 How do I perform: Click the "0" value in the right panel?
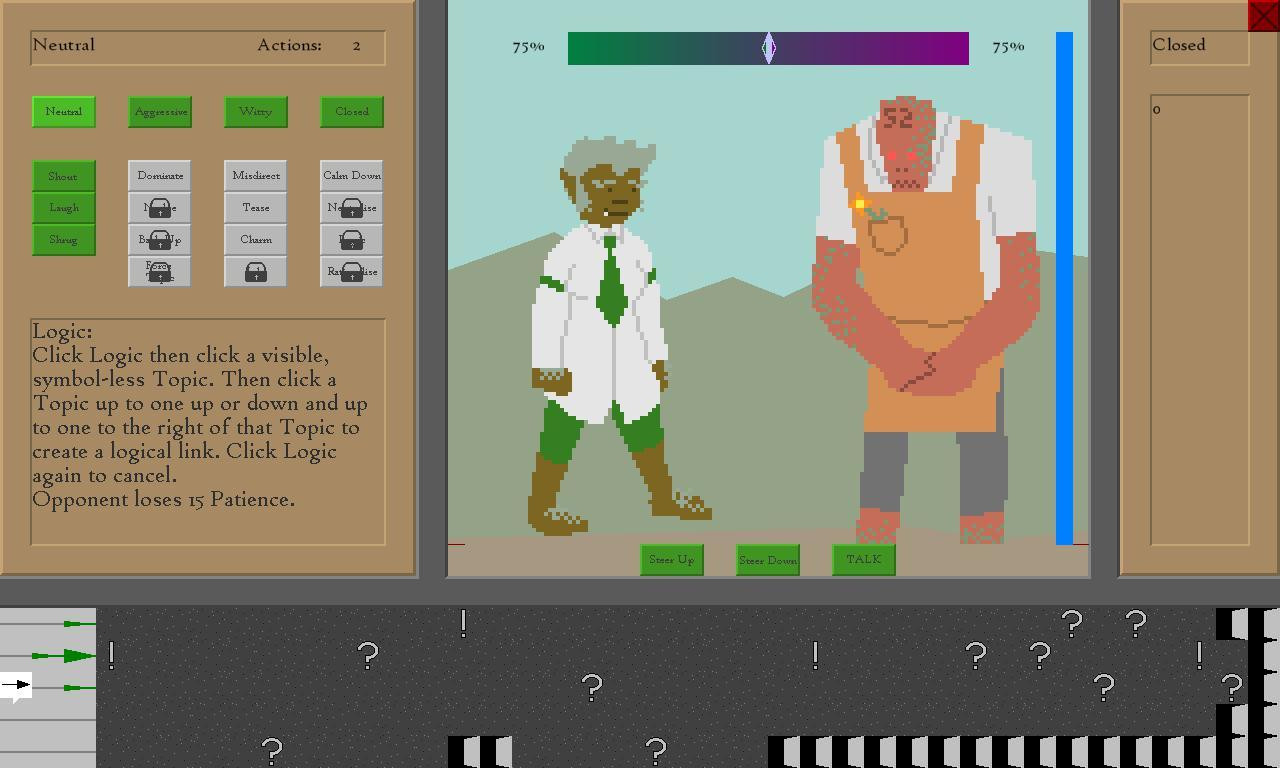pyautogui.click(x=1157, y=110)
